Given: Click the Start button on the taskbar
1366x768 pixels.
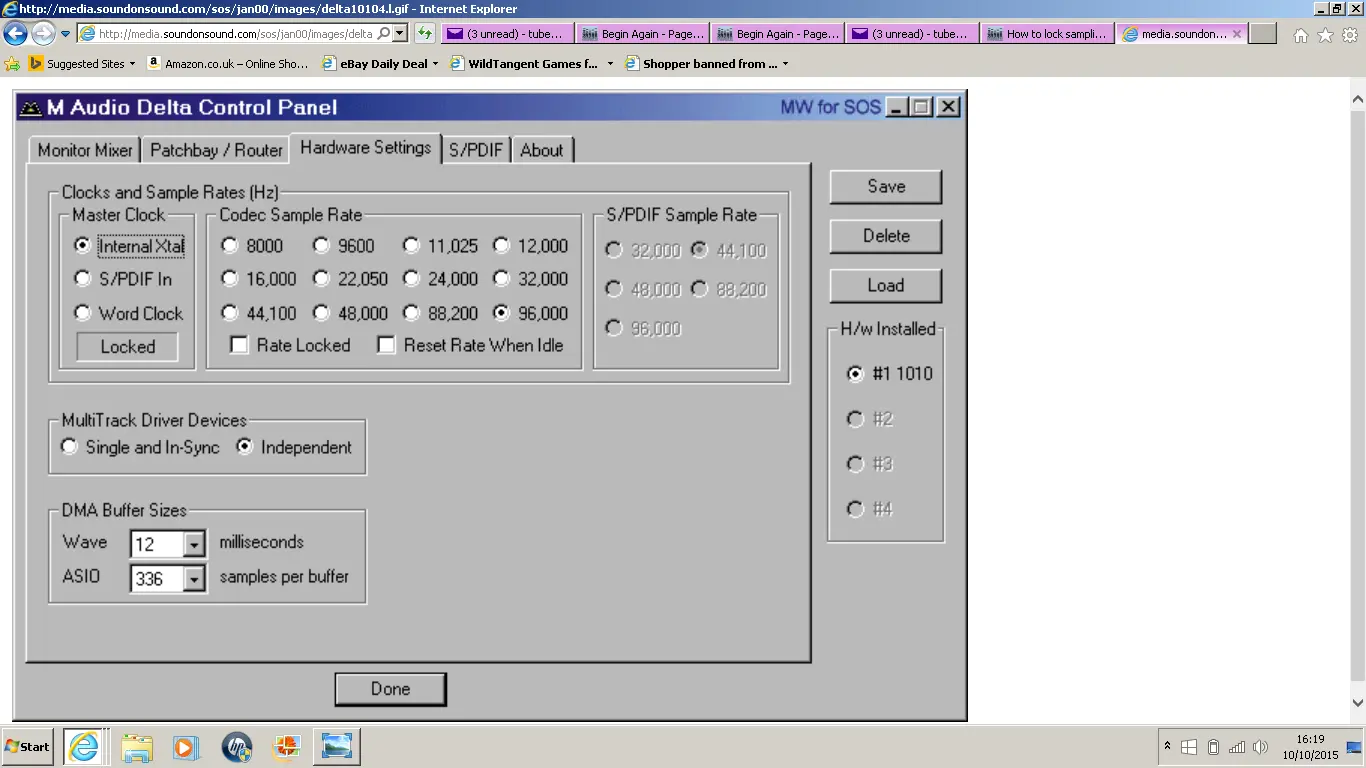Looking at the screenshot, I should tap(27, 746).
